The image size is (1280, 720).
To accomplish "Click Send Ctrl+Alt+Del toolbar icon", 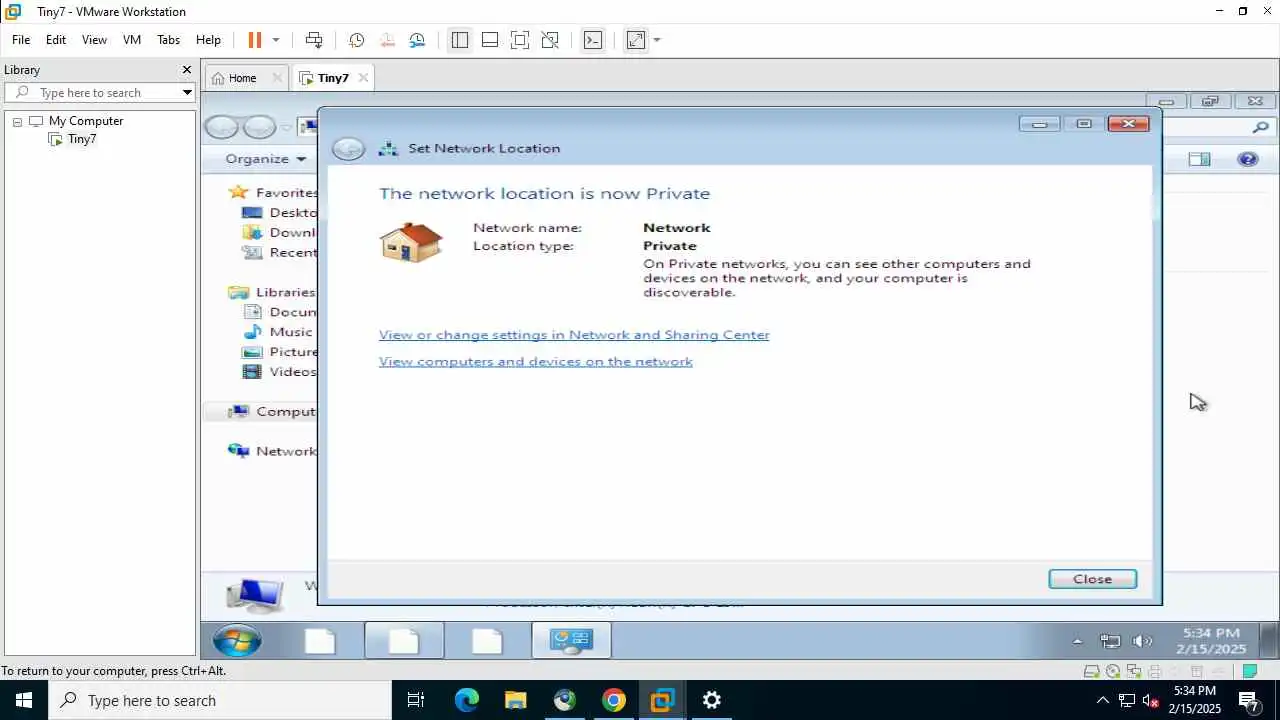I will click(314, 40).
